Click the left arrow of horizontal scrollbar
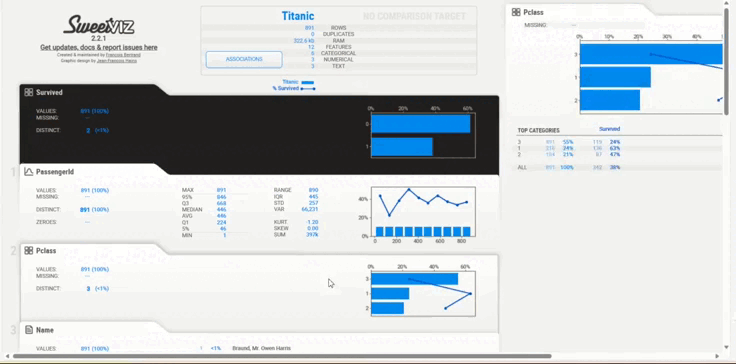736x364 pixels. click(7, 356)
